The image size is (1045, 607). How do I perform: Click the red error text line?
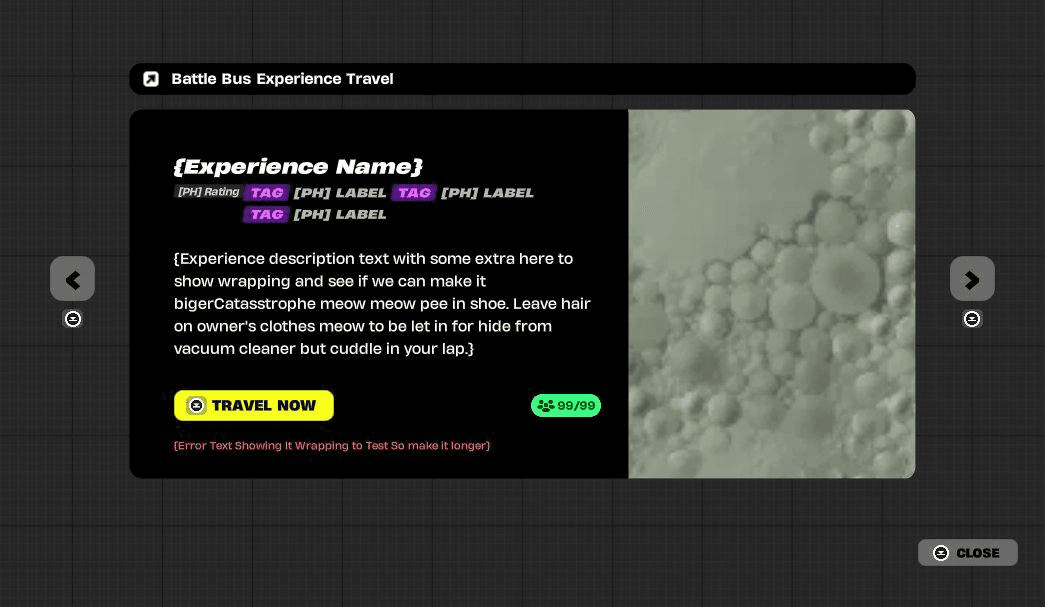pos(332,445)
